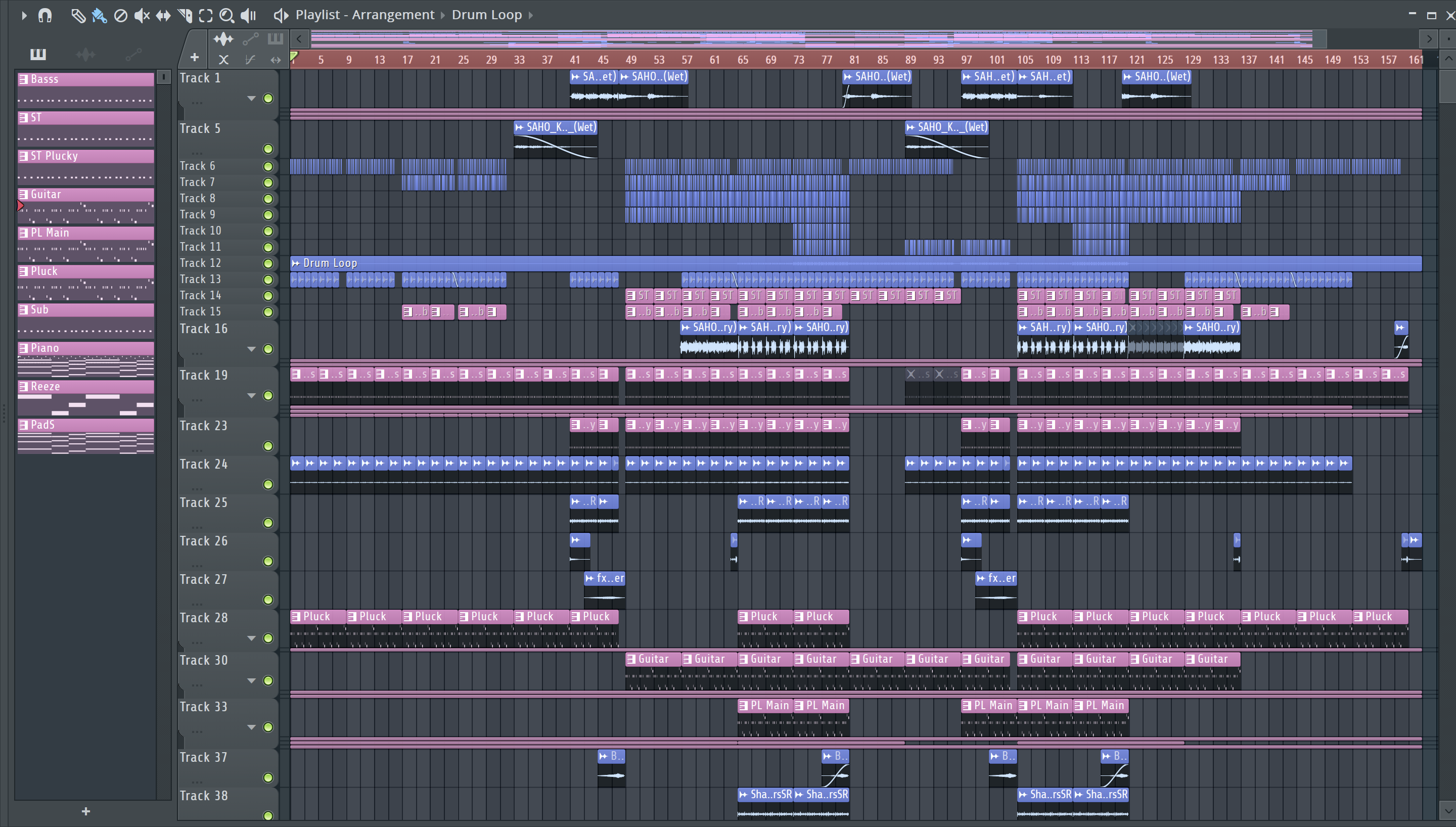Select the Paint brush tool
This screenshot has width=1456, height=827.
pos(100,15)
